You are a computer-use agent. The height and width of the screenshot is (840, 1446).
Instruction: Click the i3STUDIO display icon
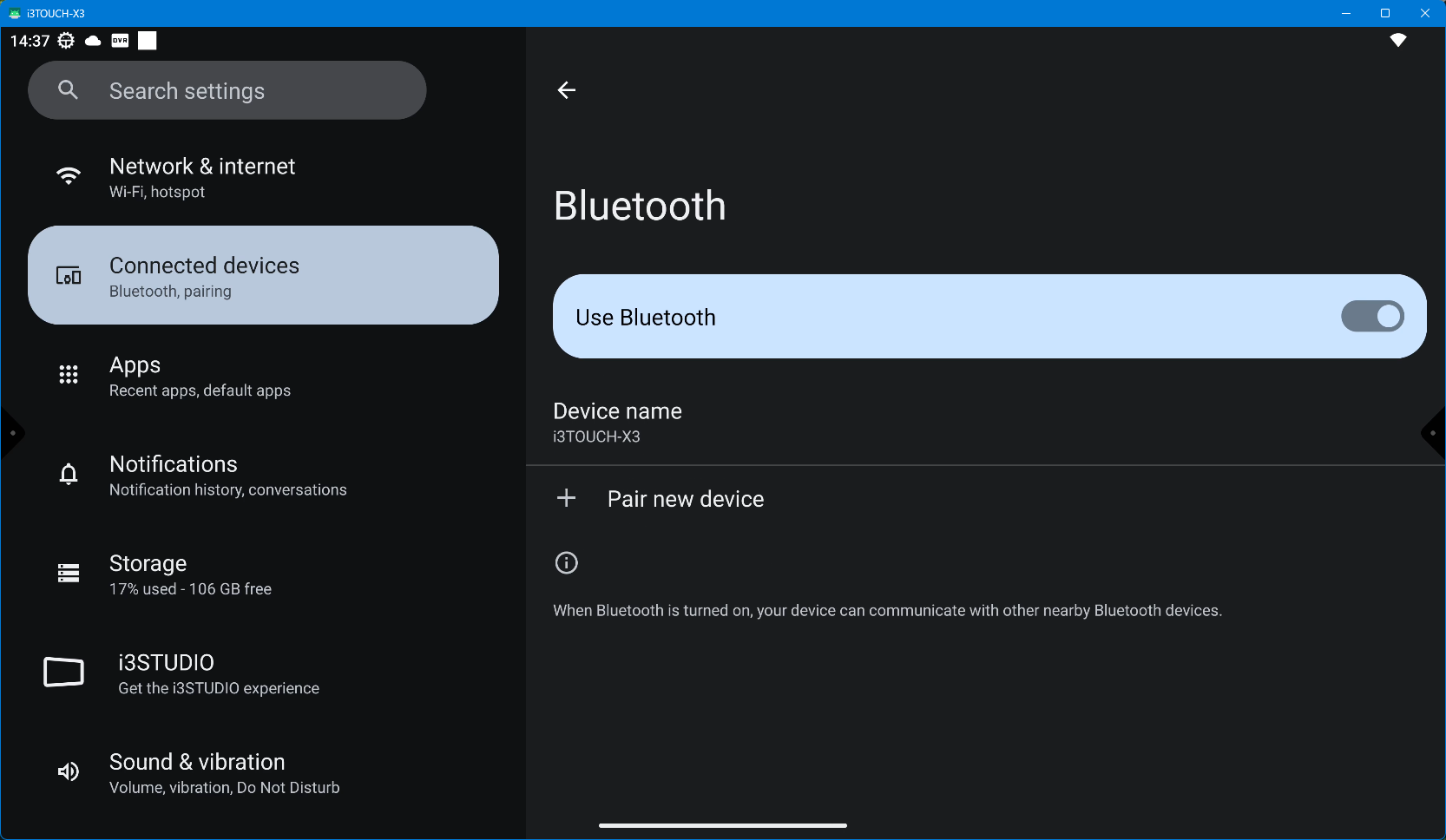(x=64, y=673)
